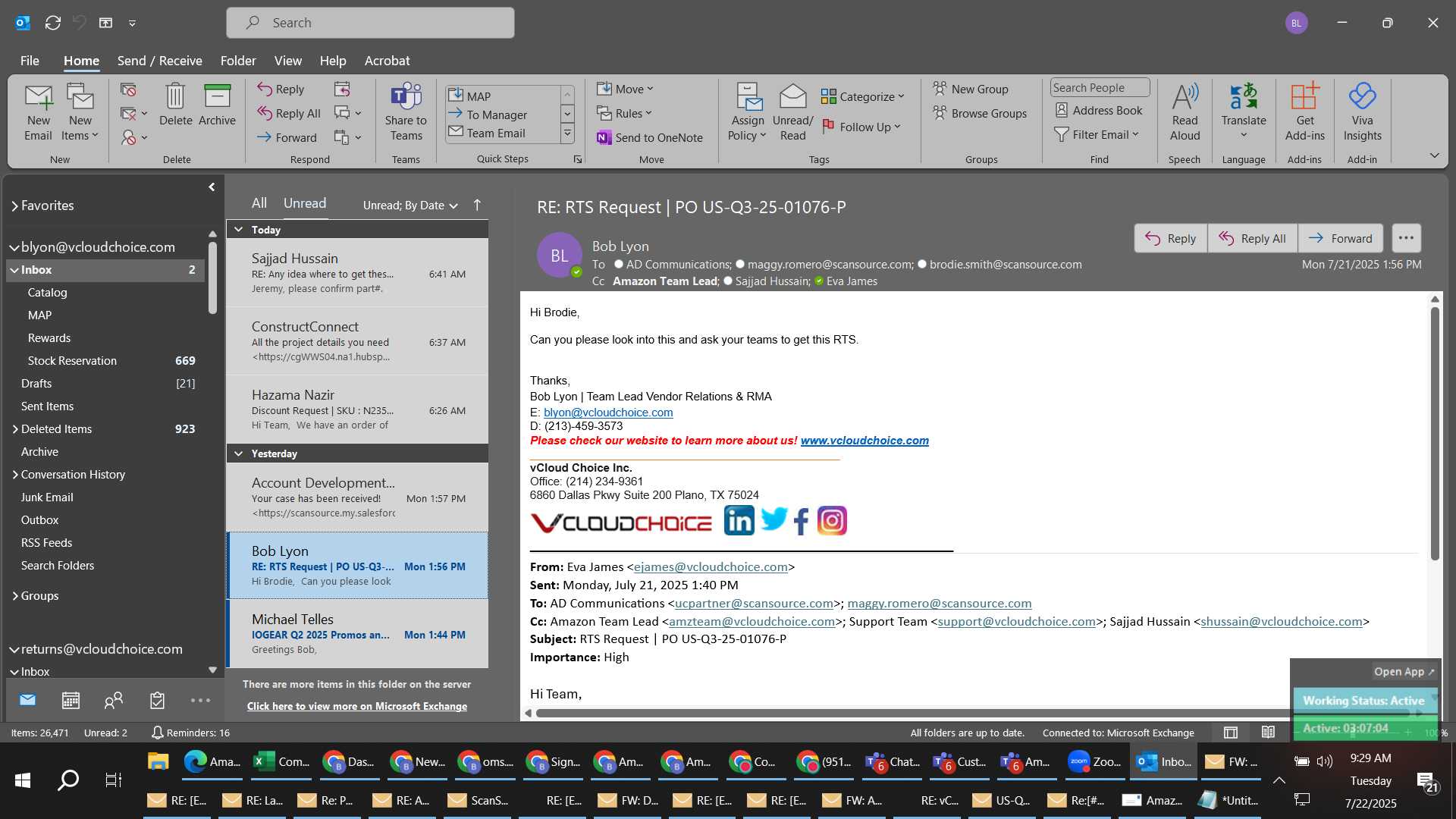This screenshot has width=1456, height=819.
Task: Open Viva Insights add-in
Action: [1362, 112]
